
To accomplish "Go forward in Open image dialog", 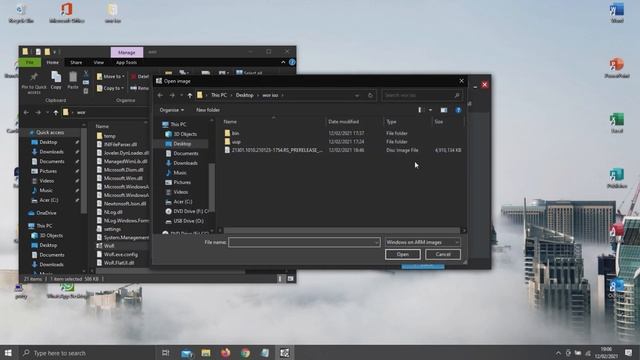I will click(x=172, y=96).
